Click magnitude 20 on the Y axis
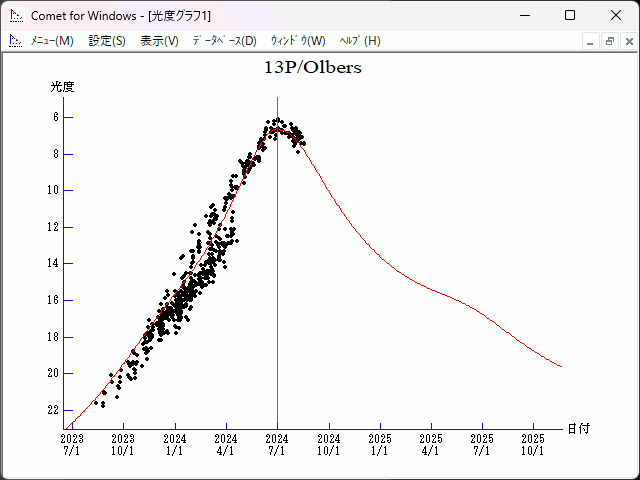The height and width of the screenshot is (480, 640). pos(53,373)
